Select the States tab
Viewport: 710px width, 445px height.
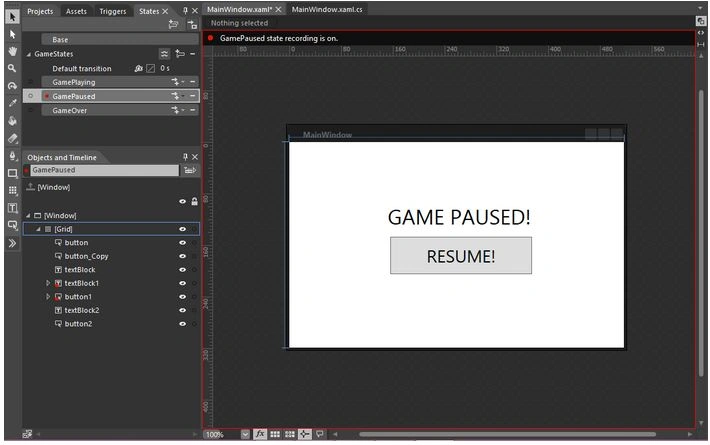(149, 11)
